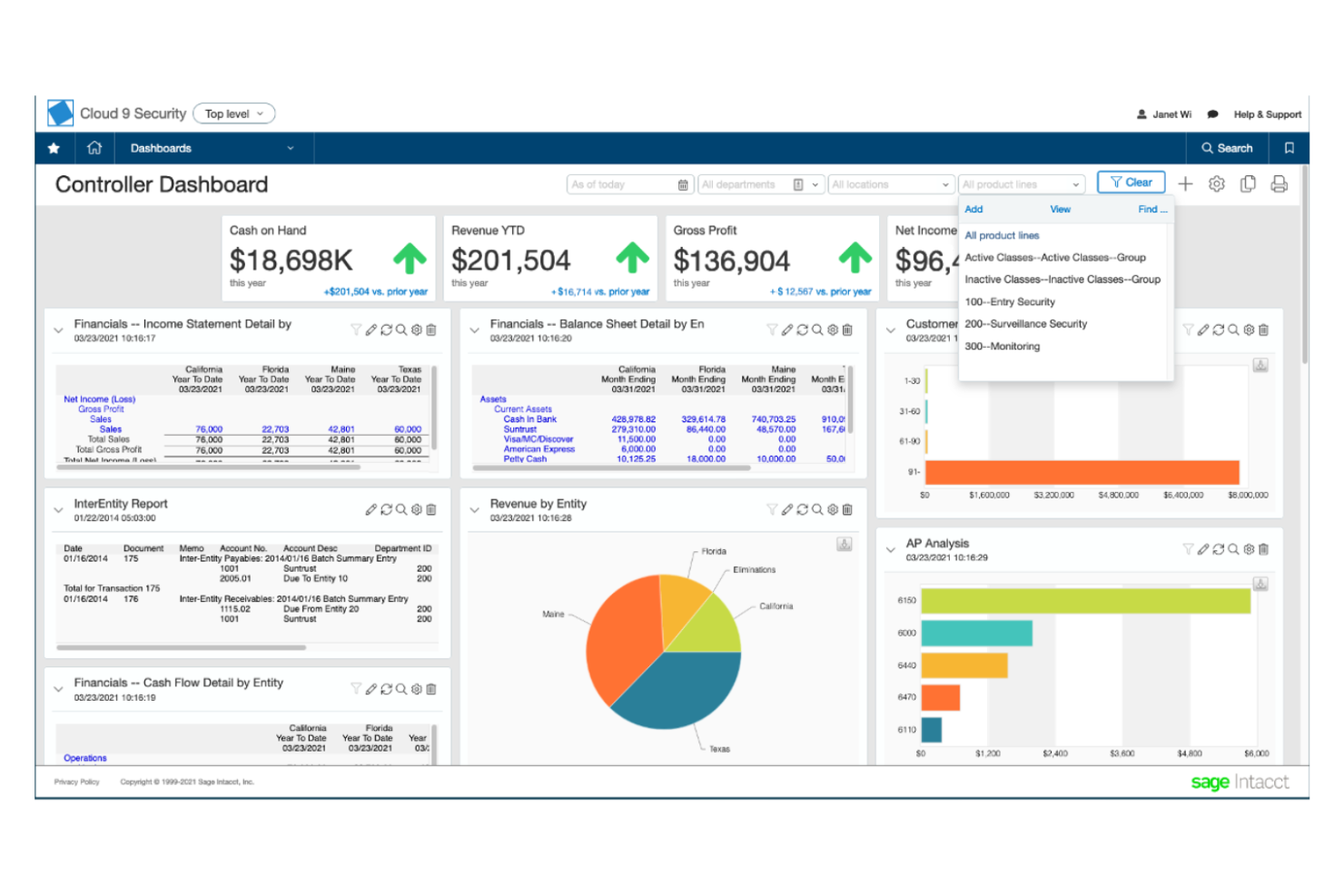Collapse the Balance Sheet Detail panel chevron
Screen dimensions: 1344x896
(474, 330)
